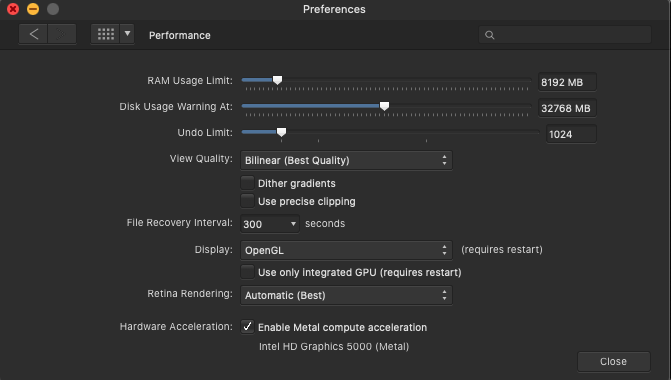Click the Preferences window title

334,9
